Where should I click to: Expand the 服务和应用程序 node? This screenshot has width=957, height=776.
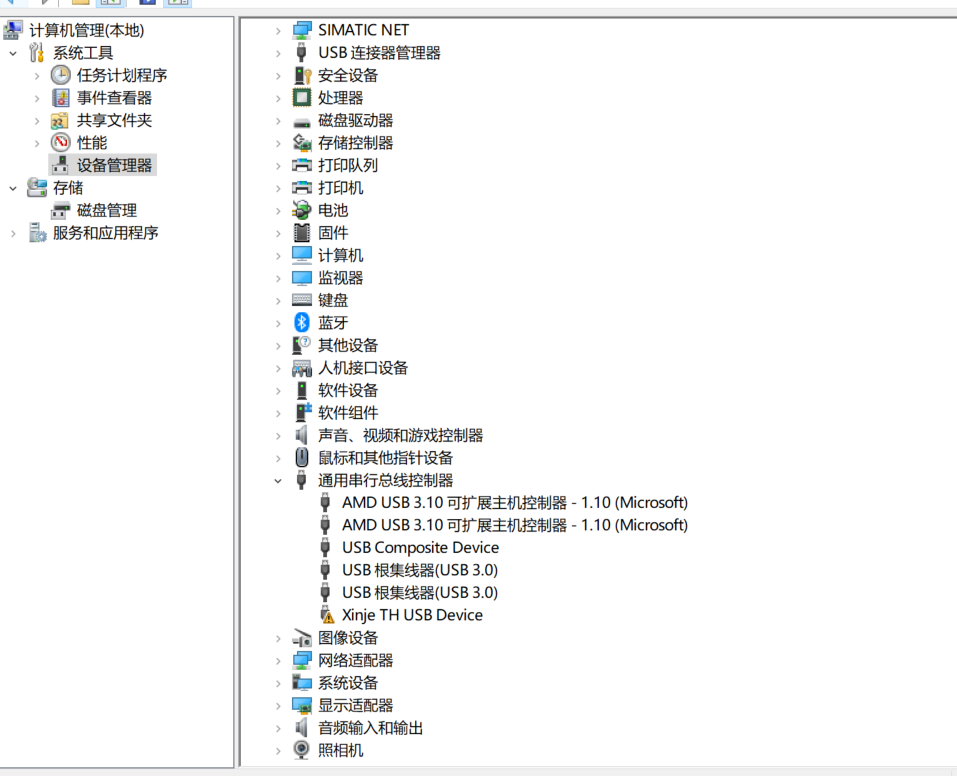coord(13,233)
